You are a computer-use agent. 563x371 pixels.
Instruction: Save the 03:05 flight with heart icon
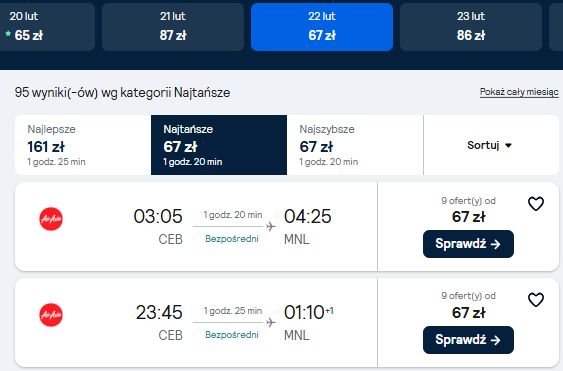pos(536,204)
